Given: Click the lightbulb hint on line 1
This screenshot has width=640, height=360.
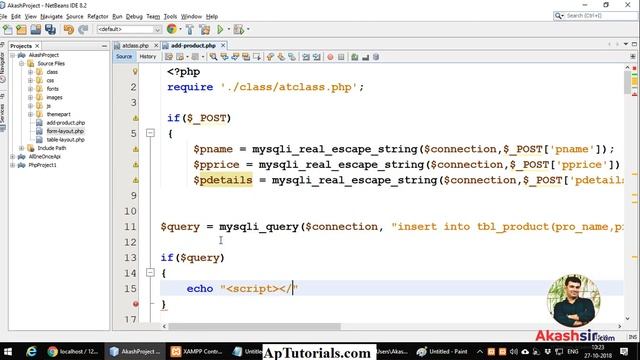Looking at the screenshot, I should [135, 72].
